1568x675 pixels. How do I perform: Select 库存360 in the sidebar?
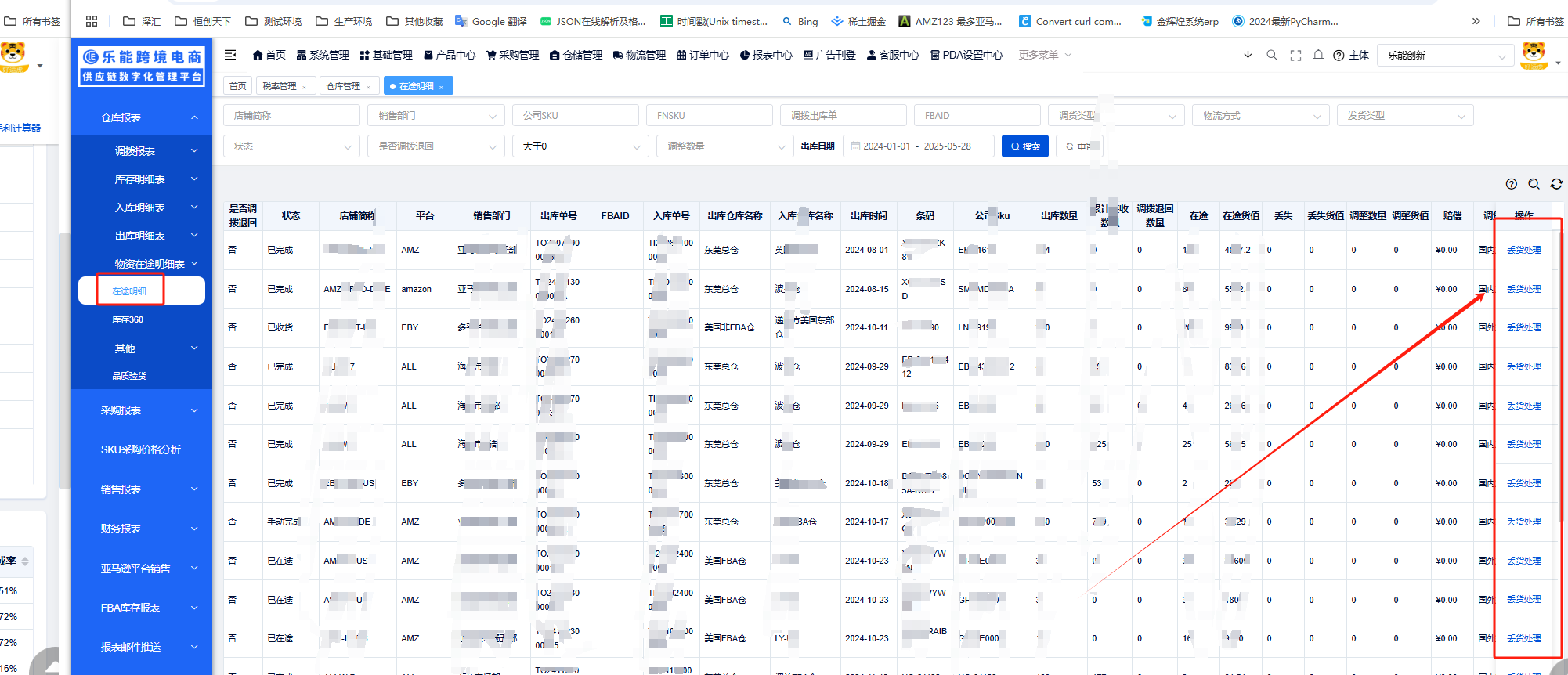tap(128, 319)
